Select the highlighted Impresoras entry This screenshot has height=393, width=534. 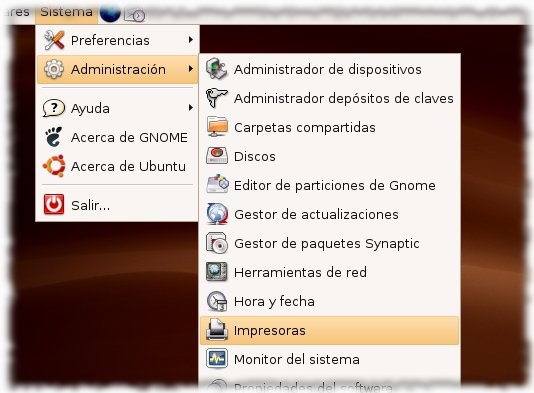click(x=330, y=330)
